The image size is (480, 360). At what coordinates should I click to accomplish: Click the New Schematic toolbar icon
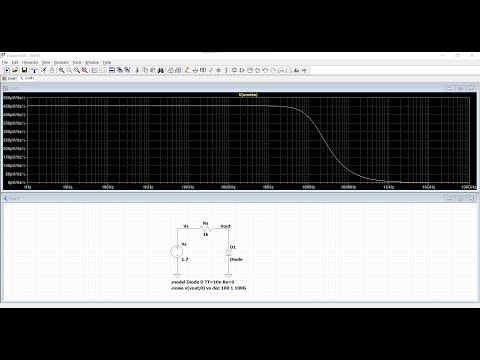(7, 70)
